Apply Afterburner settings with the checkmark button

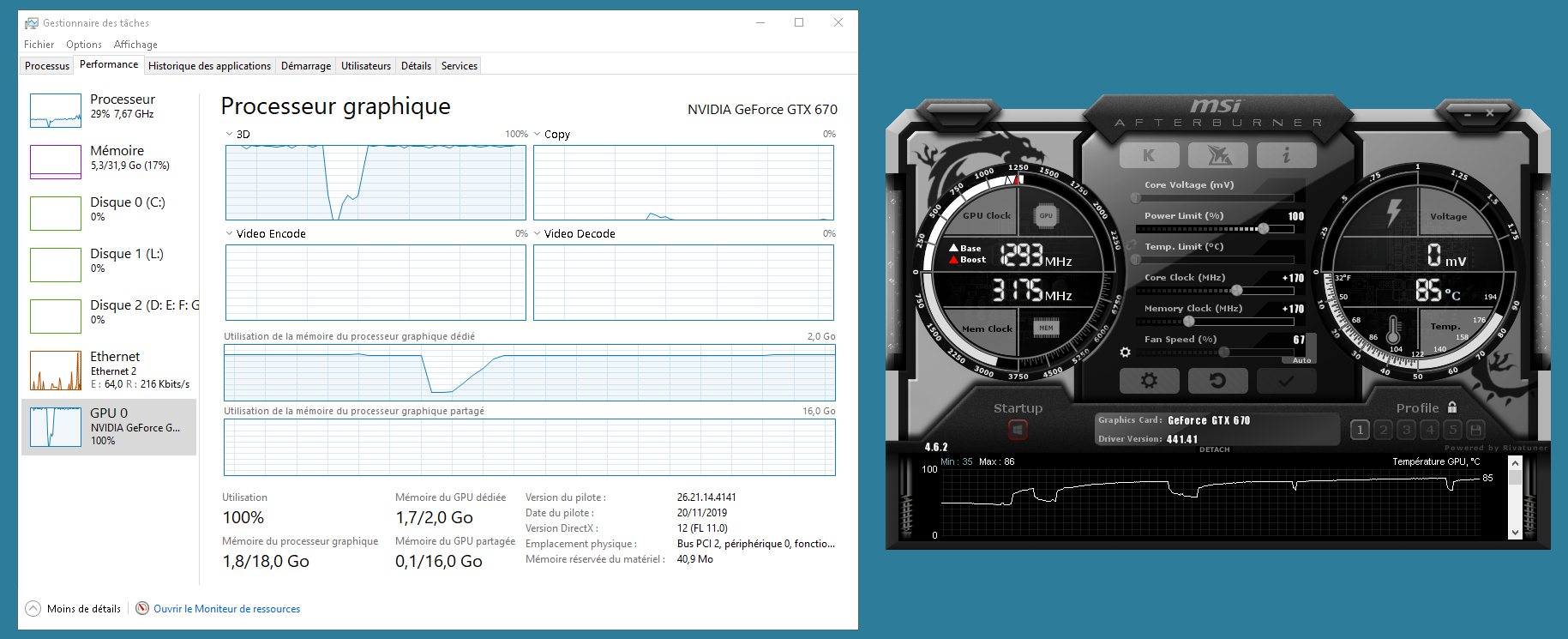(x=1286, y=380)
